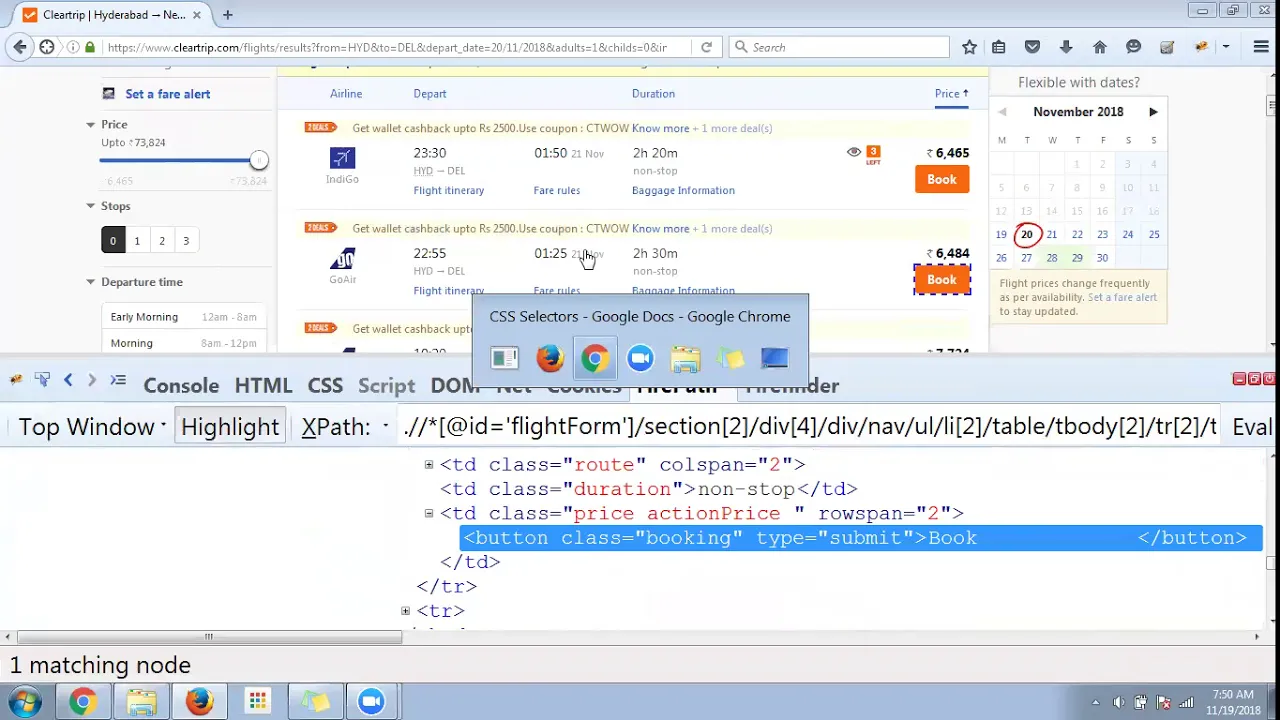Select the 0 stops filter

[x=113, y=240]
